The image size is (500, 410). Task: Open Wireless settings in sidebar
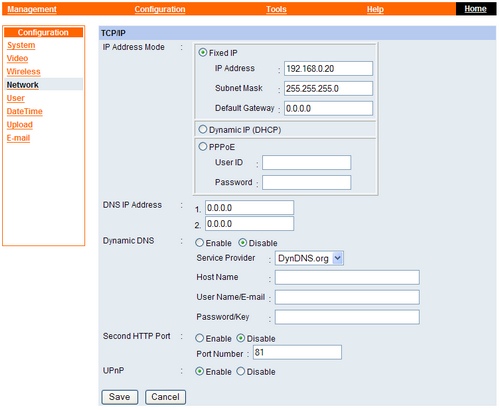pyautogui.click(x=23, y=72)
